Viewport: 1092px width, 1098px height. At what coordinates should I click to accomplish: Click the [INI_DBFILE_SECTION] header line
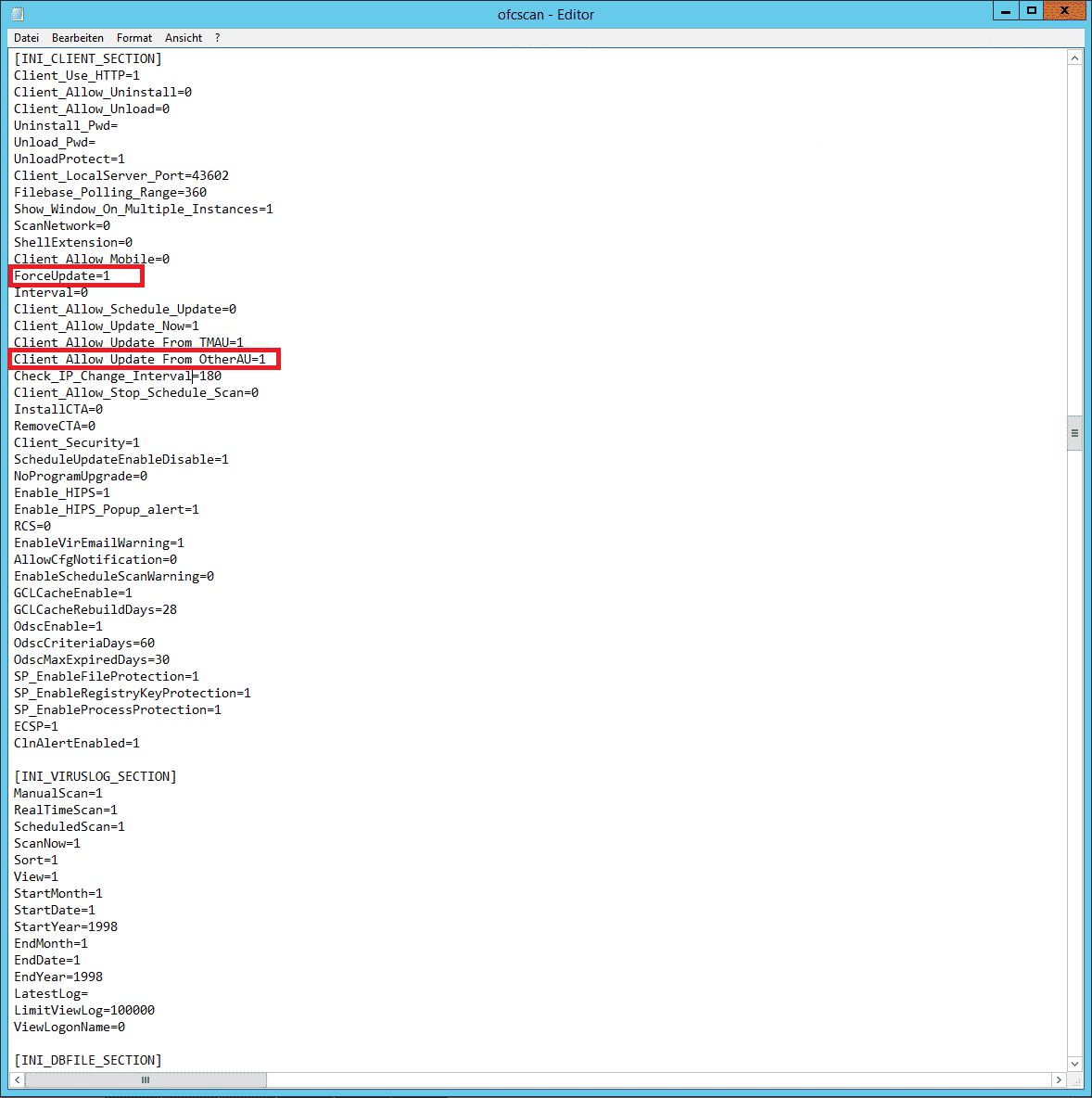point(87,1061)
